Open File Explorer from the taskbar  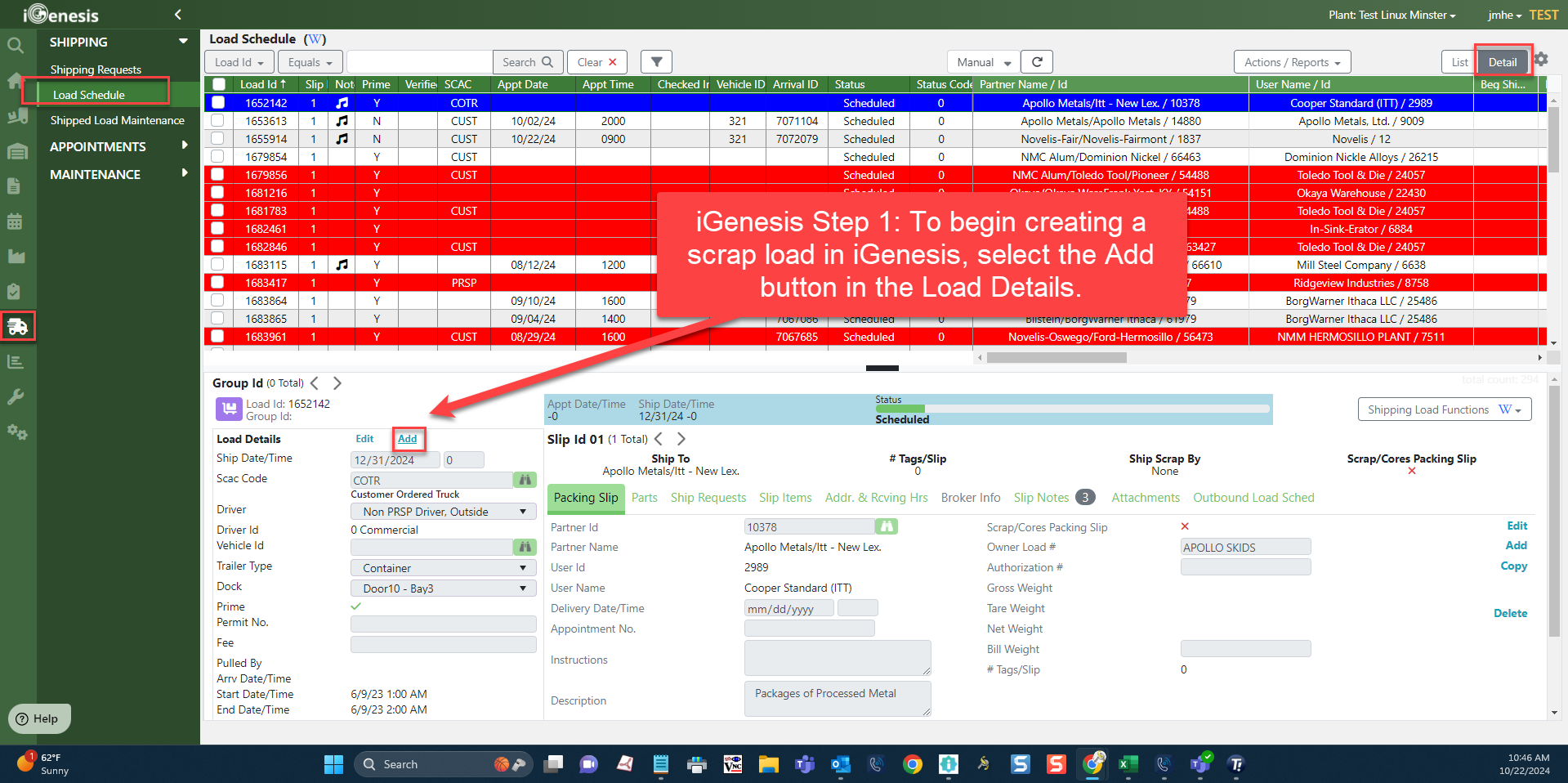pos(768,764)
